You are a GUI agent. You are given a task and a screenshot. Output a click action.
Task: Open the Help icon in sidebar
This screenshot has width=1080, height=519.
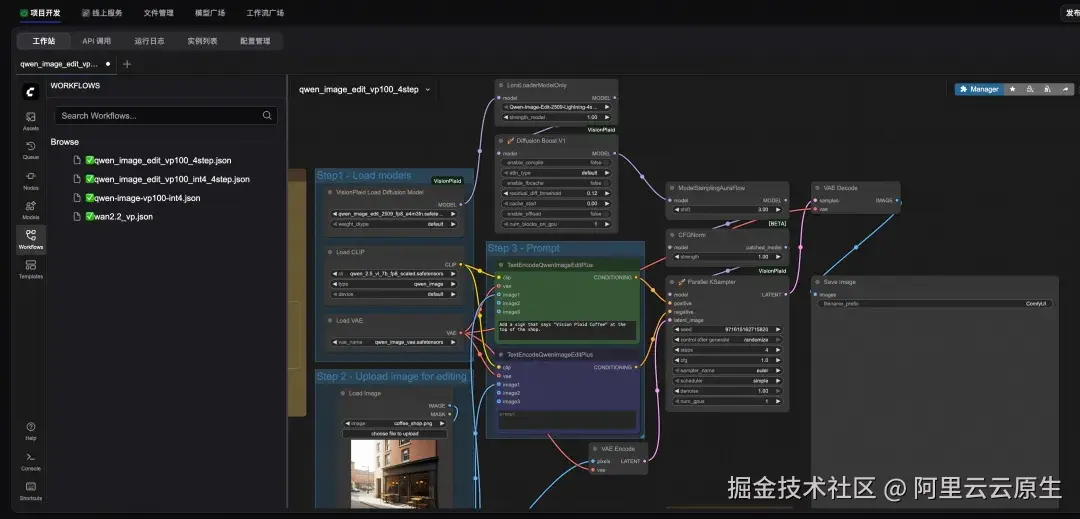pos(31,431)
